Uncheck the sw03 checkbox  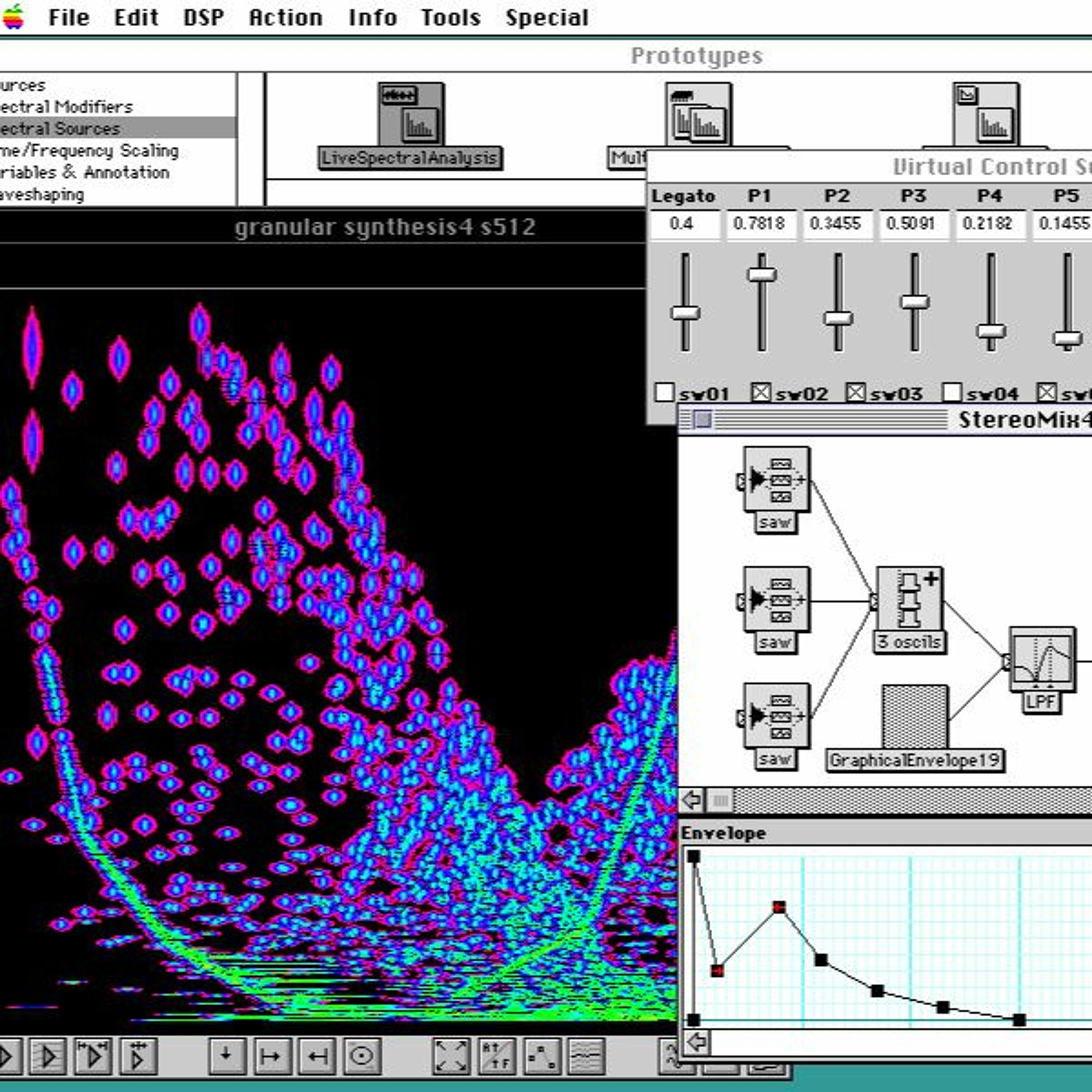(x=856, y=392)
